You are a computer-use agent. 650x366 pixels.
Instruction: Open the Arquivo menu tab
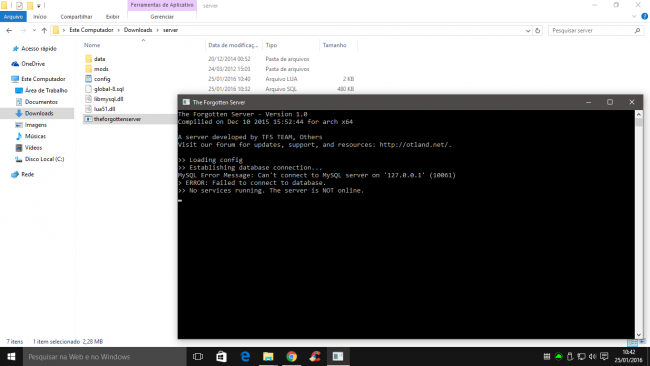13,17
